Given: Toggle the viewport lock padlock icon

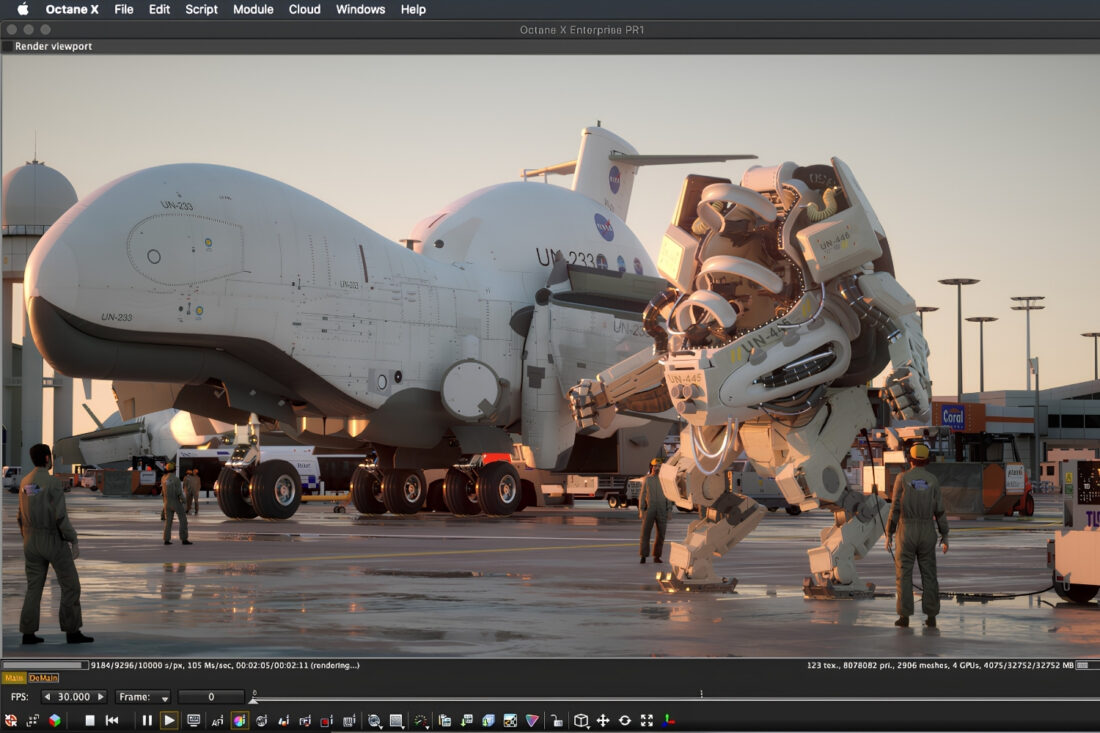Looking at the screenshot, I should point(556,720).
